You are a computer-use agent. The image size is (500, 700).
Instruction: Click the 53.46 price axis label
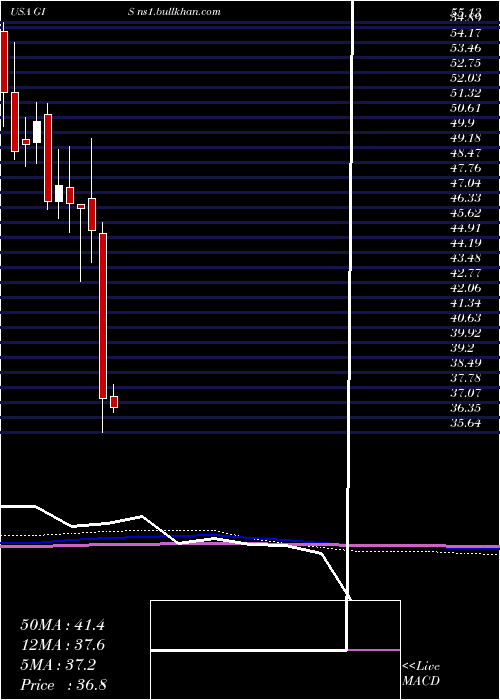[465, 48]
